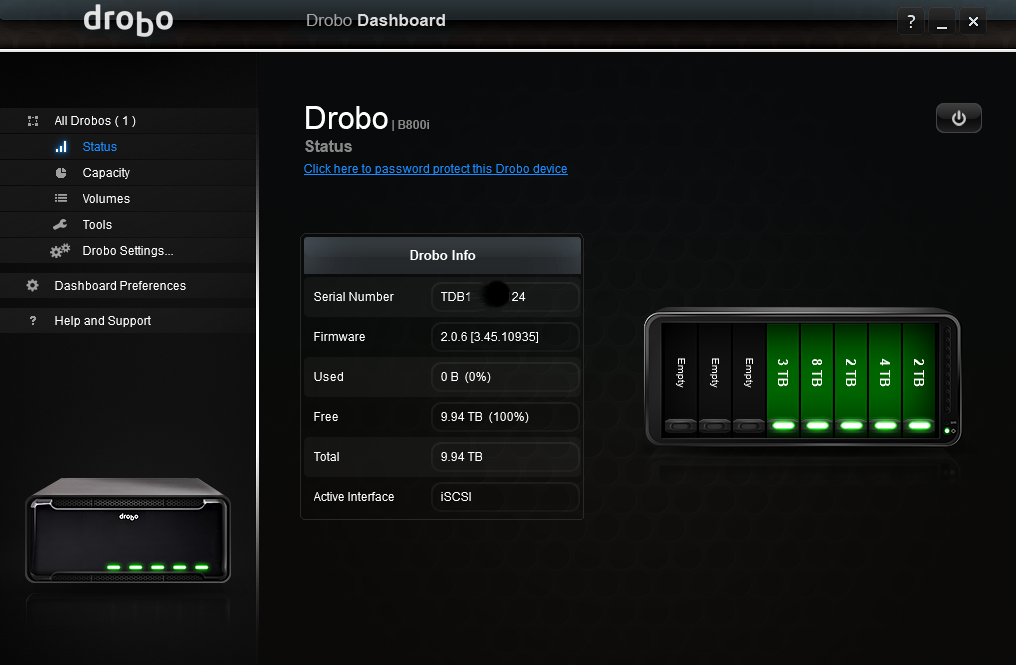Open the help question mark button
This screenshot has width=1016, height=665.
[x=910, y=21]
